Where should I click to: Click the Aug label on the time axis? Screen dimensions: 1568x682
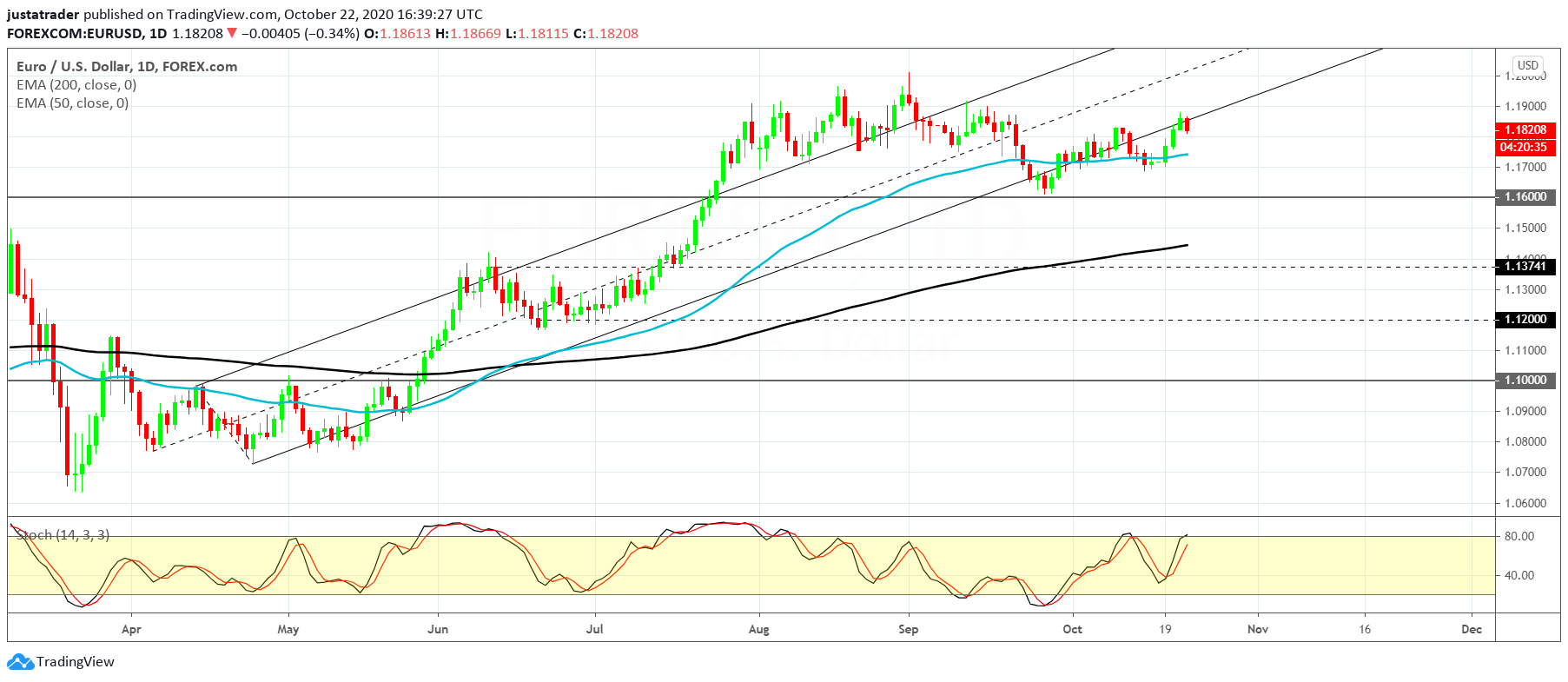[759, 629]
